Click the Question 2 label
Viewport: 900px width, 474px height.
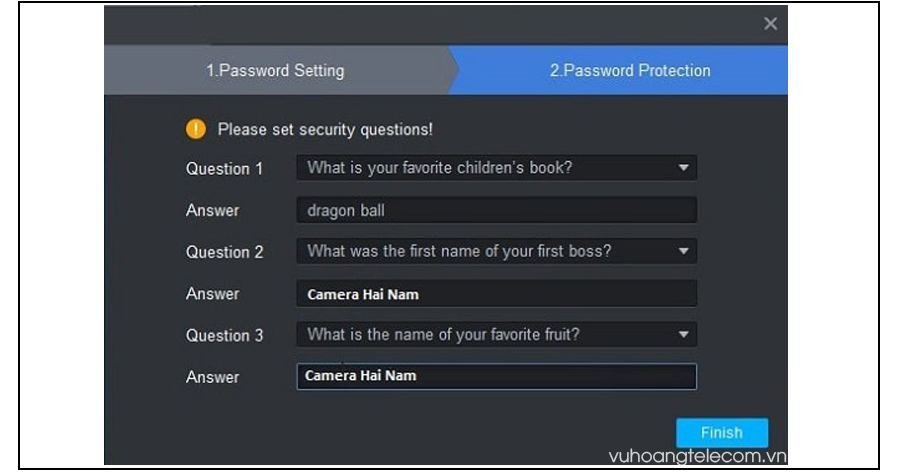(x=224, y=252)
